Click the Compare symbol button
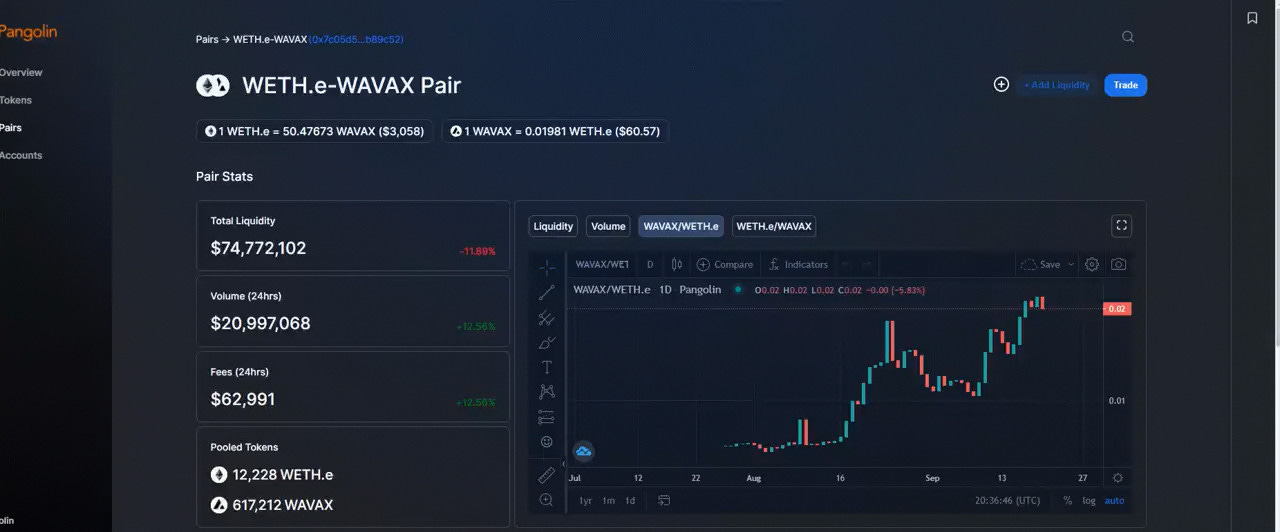 pyautogui.click(x=725, y=265)
